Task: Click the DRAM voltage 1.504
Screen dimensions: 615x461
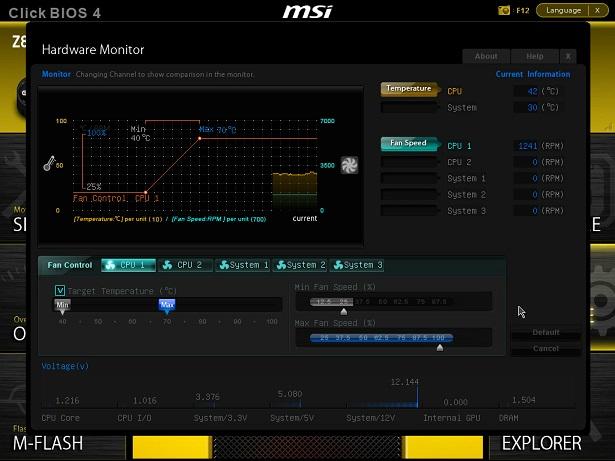Action: pyautogui.click(x=524, y=400)
